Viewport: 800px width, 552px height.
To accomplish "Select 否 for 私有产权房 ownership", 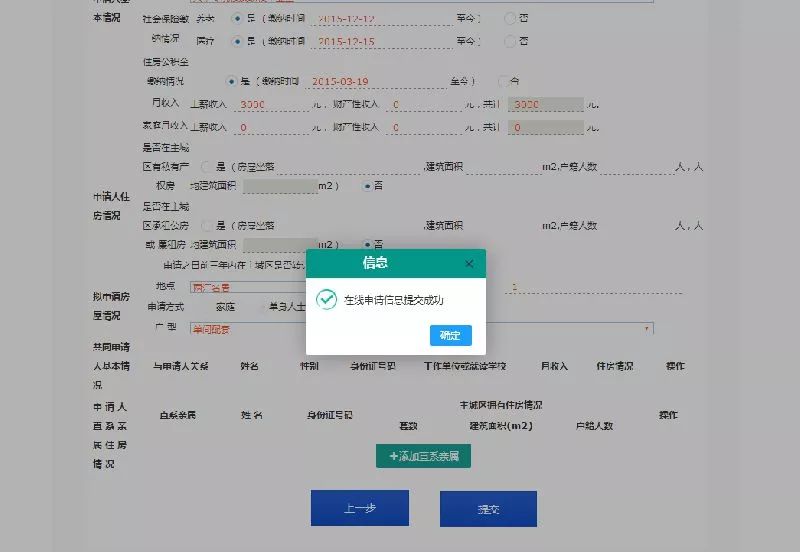I will [x=367, y=186].
